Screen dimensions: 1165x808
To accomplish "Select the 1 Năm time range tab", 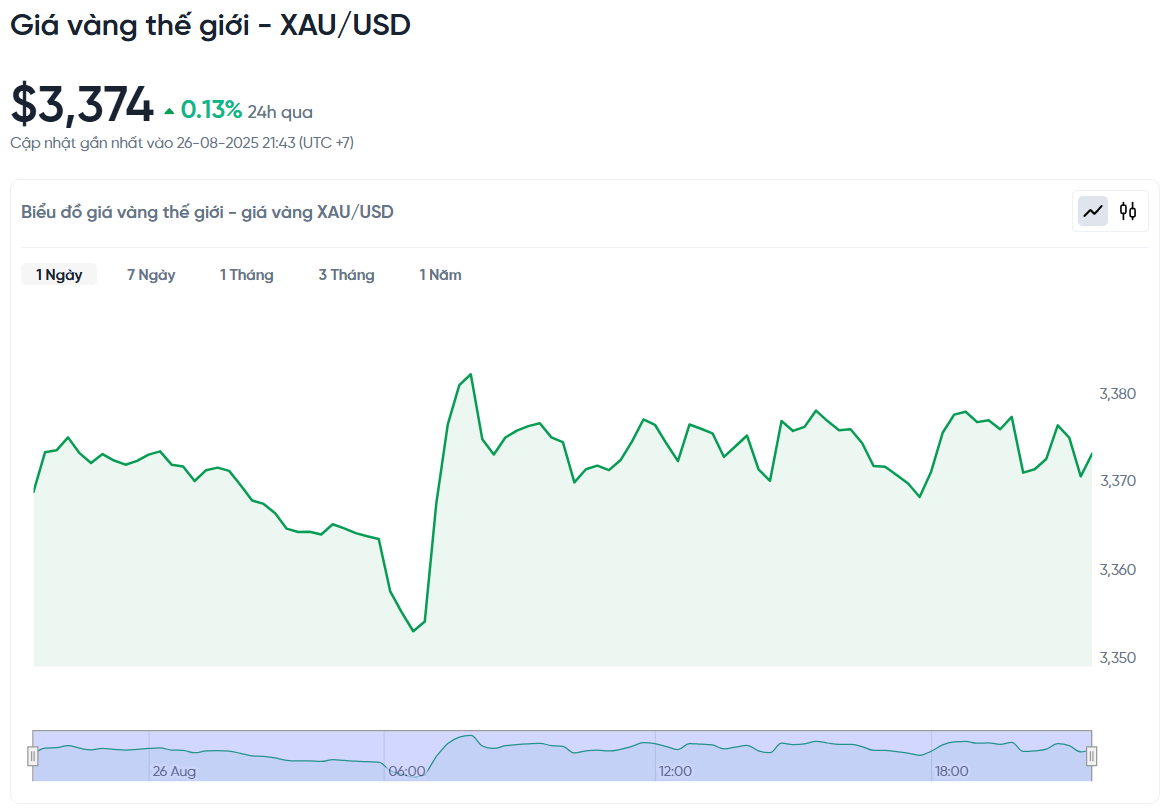I will 441,275.
